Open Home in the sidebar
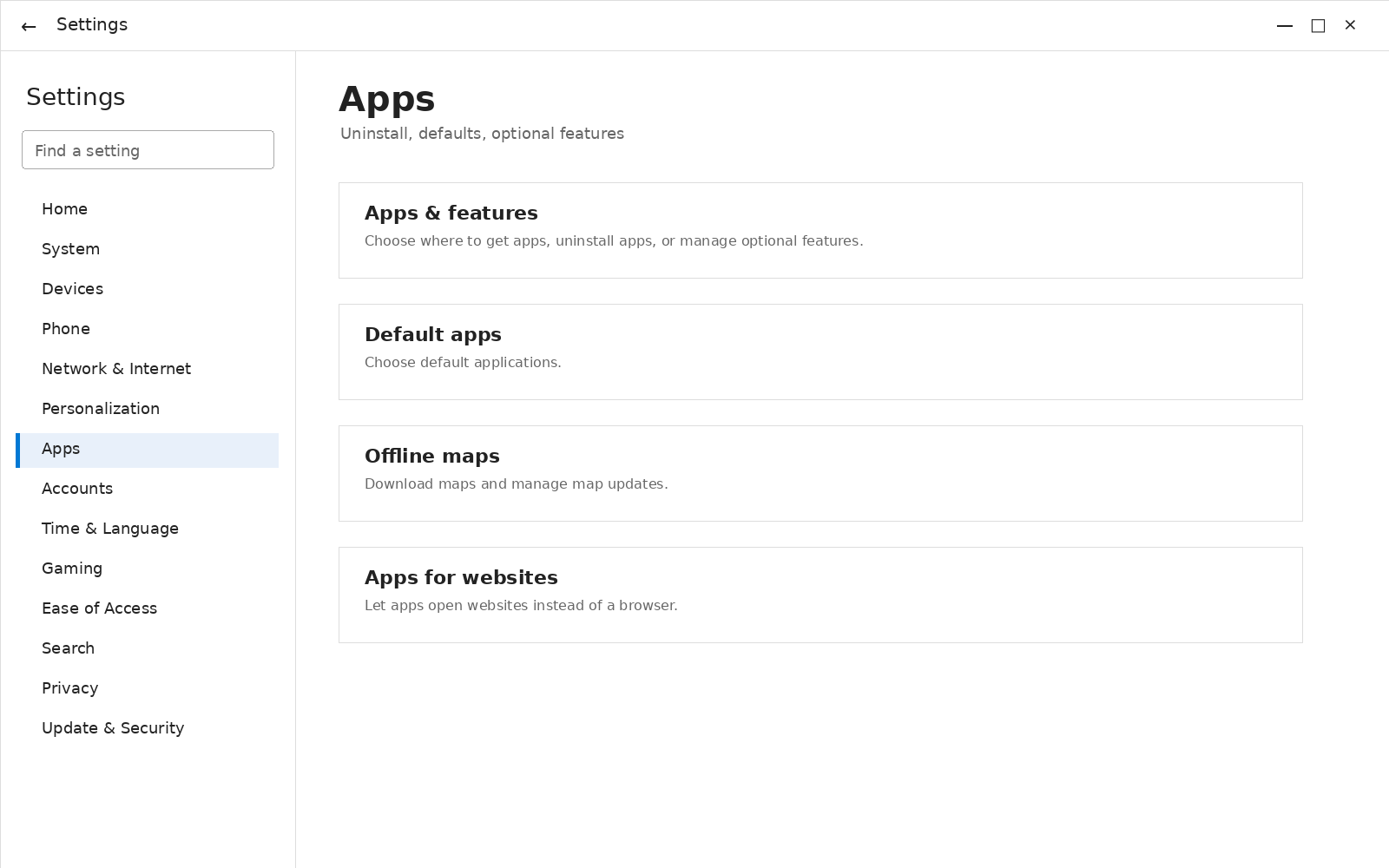1389x868 pixels. [147, 209]
